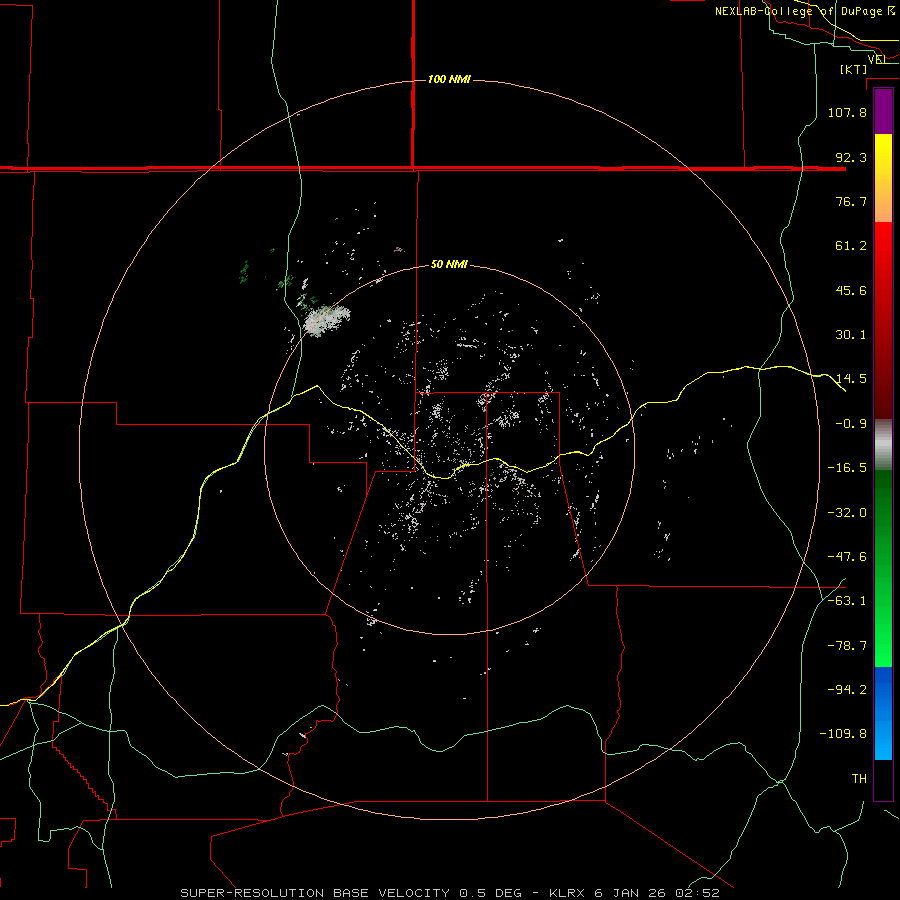
Task: Select the -0.9 scale value
Action: [x=851, y=424]
